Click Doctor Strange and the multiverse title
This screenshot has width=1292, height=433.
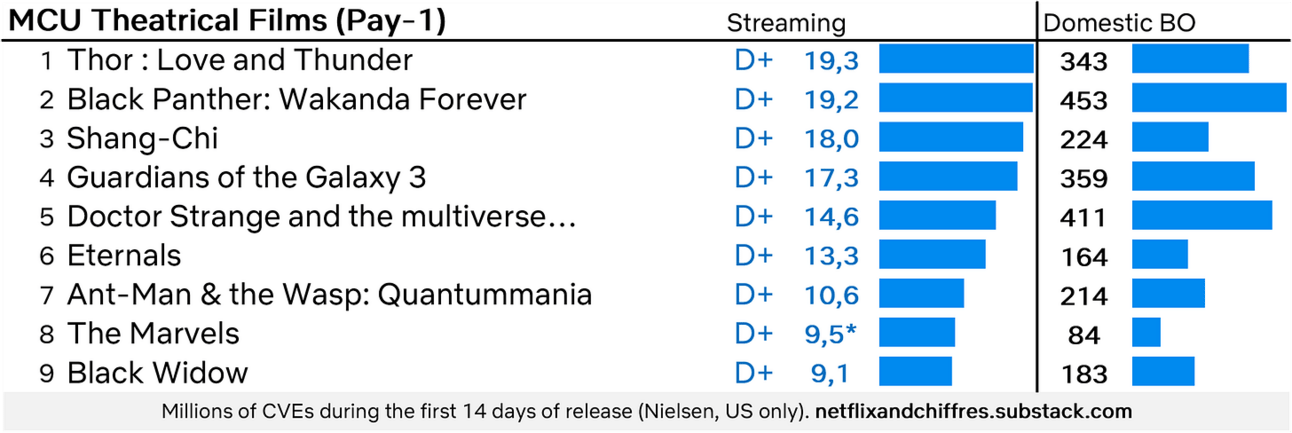pyautogui.click(x=321, y=216)
